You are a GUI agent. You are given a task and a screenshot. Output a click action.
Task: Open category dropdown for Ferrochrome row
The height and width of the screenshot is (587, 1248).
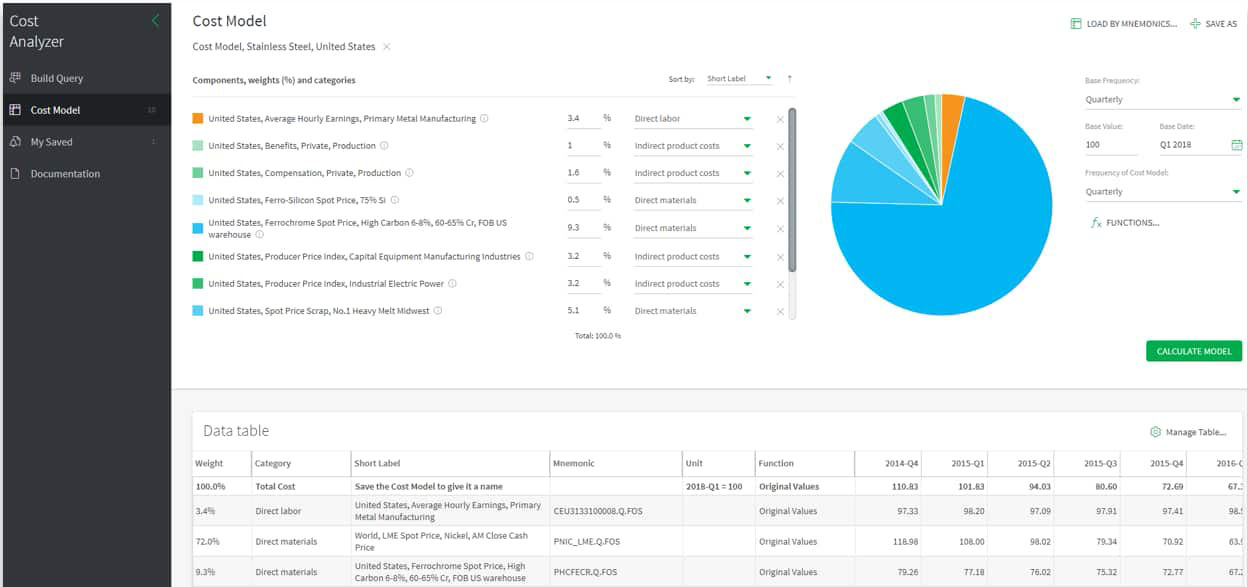tap(693, 228)
